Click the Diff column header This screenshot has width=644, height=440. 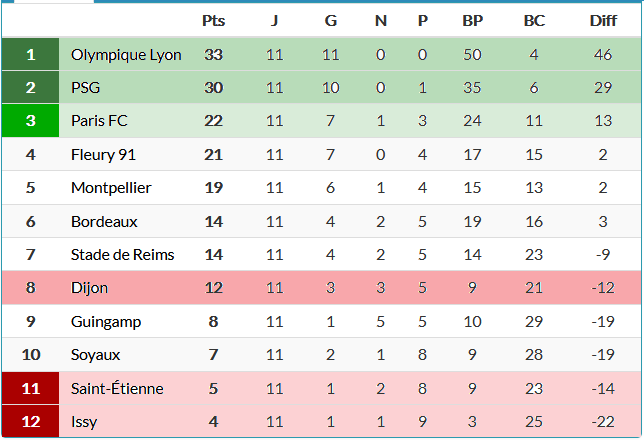pos(603,20)
